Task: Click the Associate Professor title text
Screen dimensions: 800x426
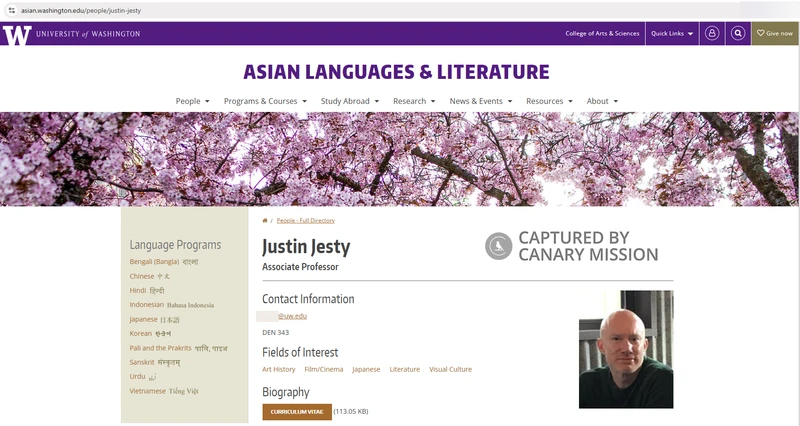Action: 301,267
